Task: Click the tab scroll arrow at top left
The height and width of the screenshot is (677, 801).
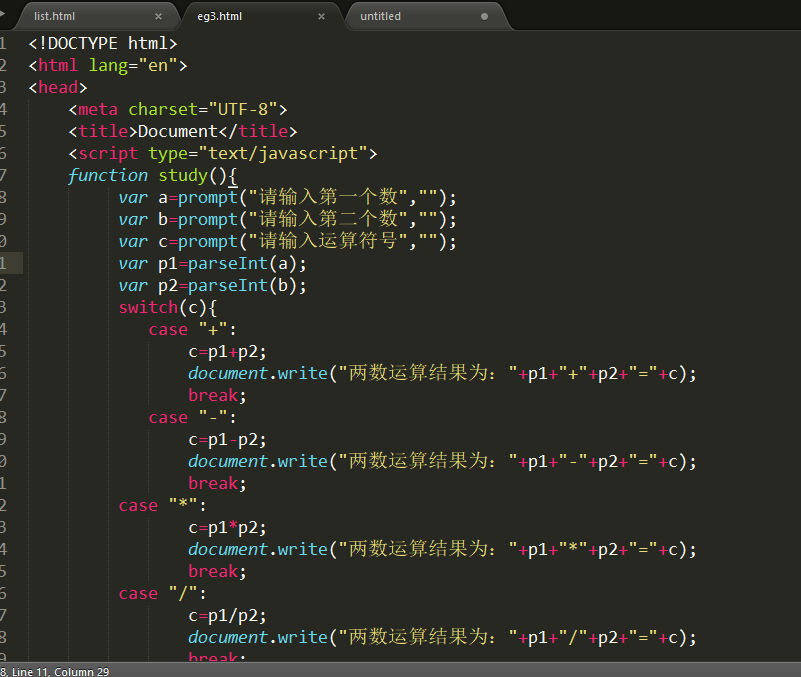Action: pos(4,14)
